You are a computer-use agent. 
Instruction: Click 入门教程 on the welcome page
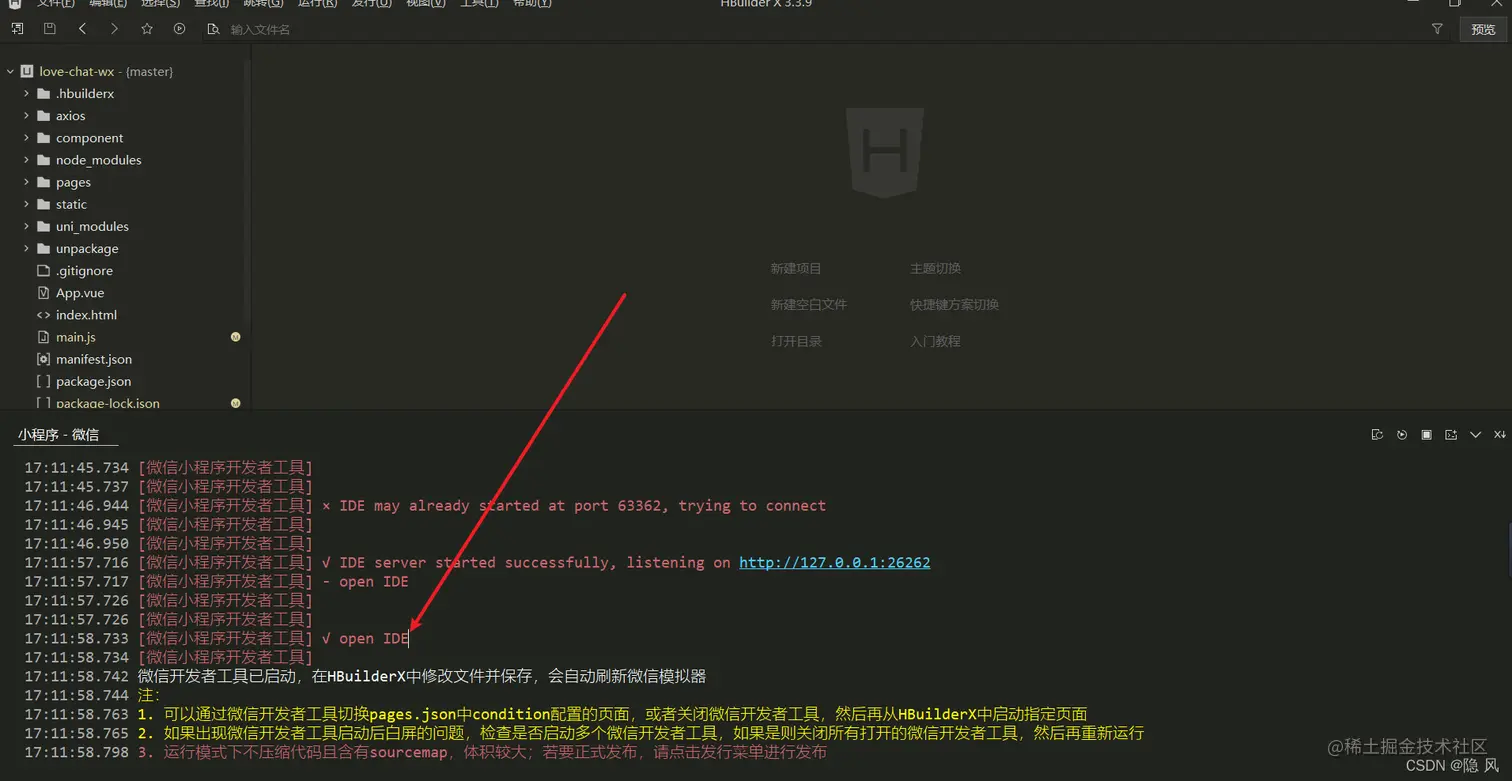click(x=935, y=341)
